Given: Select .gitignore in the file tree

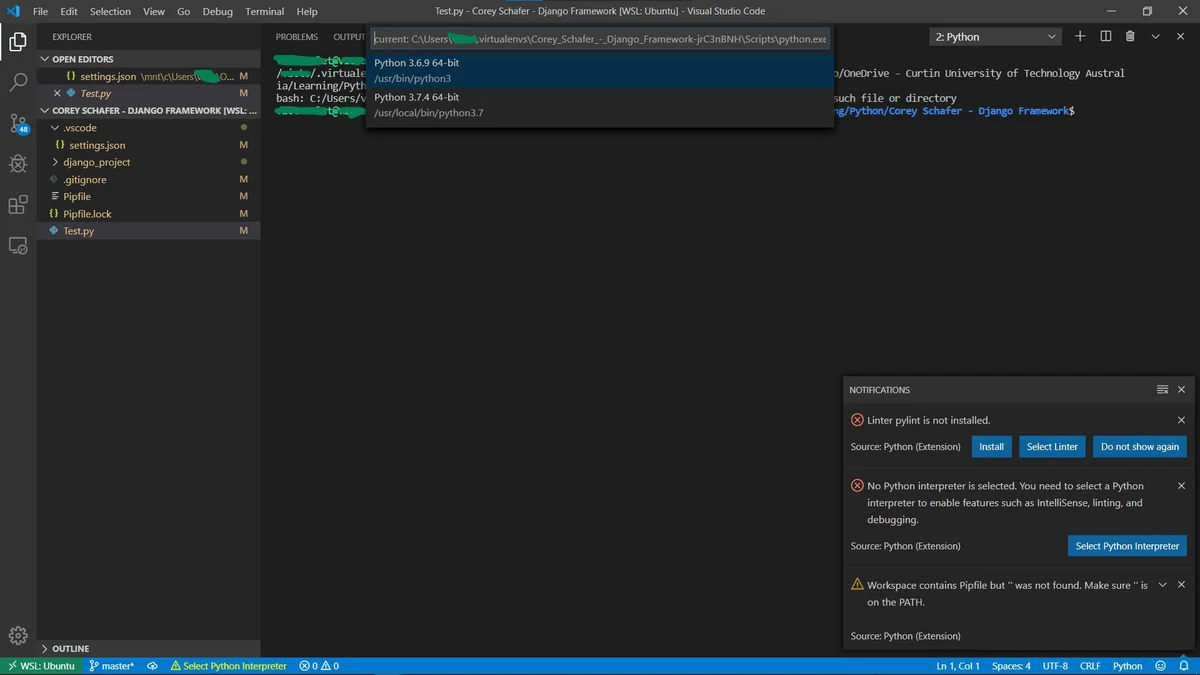Looking at the screenshot, I should click(85, 179).
